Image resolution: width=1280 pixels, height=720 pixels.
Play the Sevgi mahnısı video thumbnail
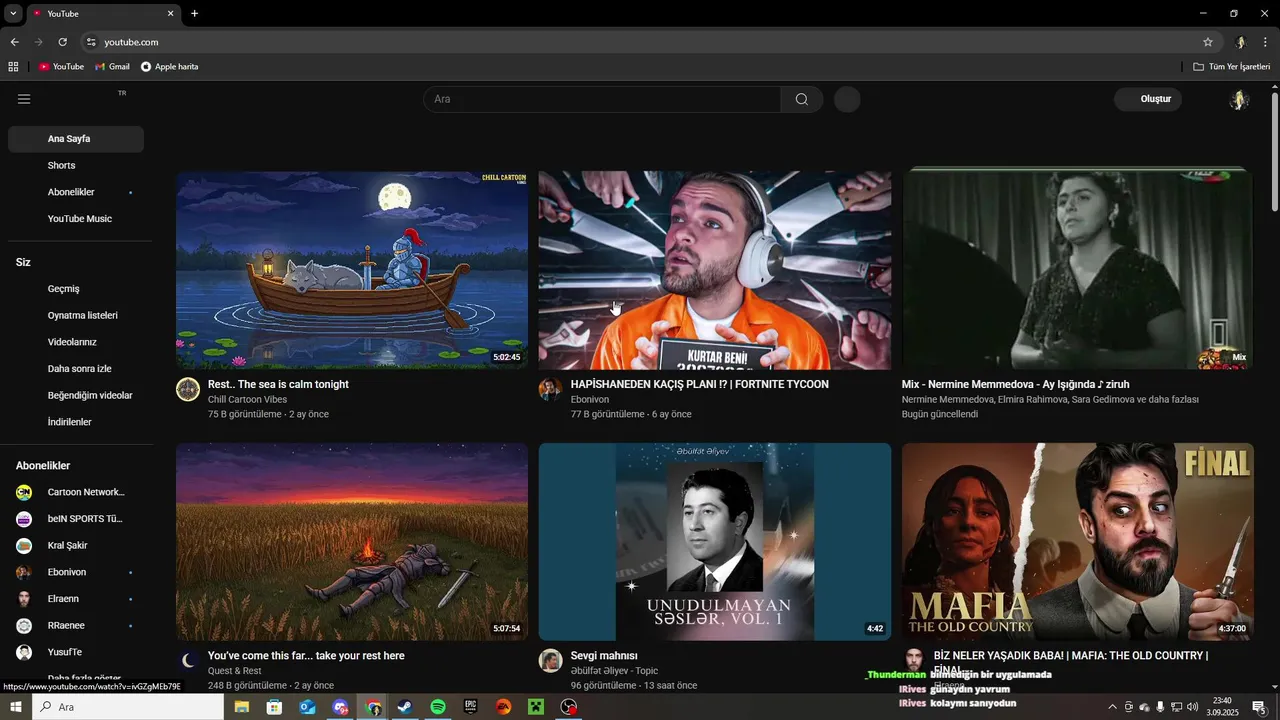point(715,542)
